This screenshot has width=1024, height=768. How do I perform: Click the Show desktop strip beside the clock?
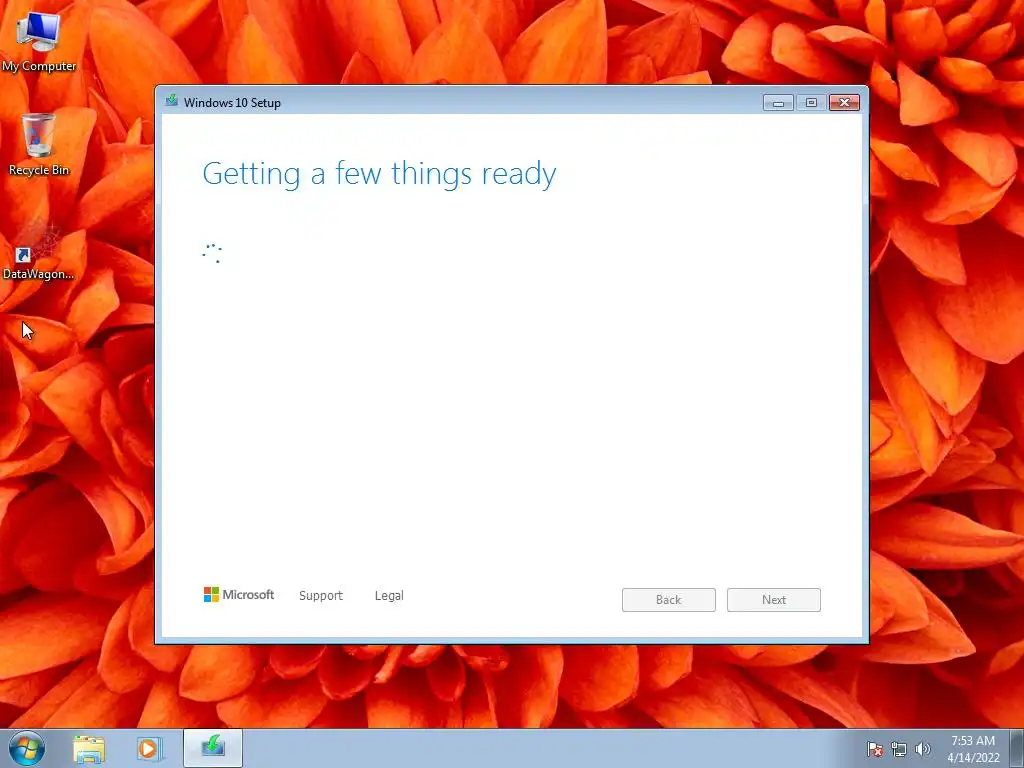coord(1017,748)
